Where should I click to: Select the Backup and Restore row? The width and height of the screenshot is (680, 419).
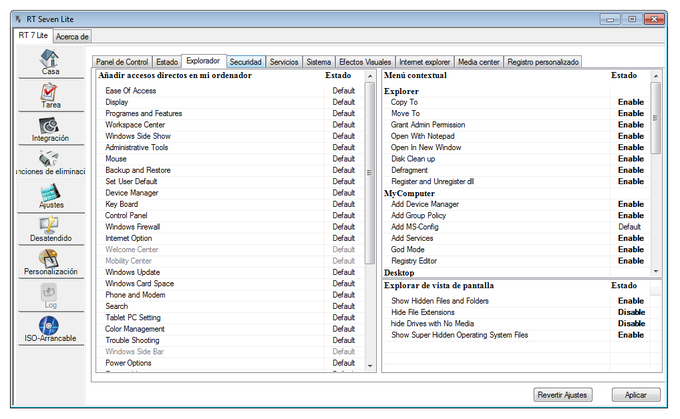(230, 170)
